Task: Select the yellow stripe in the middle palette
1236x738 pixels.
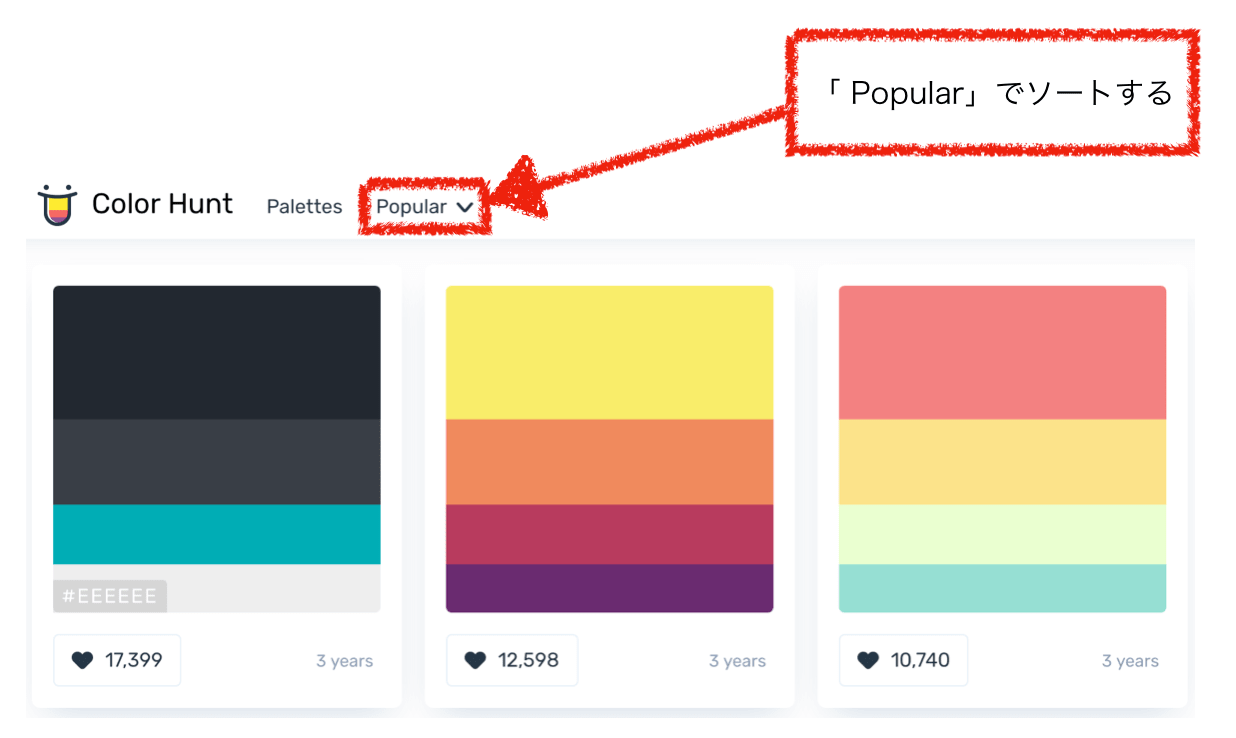Action: tap(609, 350)
